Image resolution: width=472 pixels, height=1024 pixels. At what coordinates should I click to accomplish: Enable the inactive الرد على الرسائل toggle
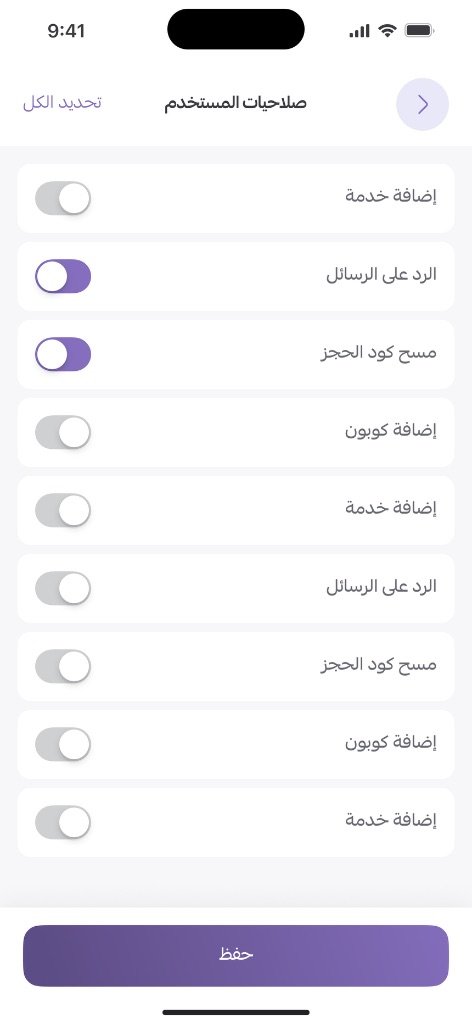pos(63,588)
